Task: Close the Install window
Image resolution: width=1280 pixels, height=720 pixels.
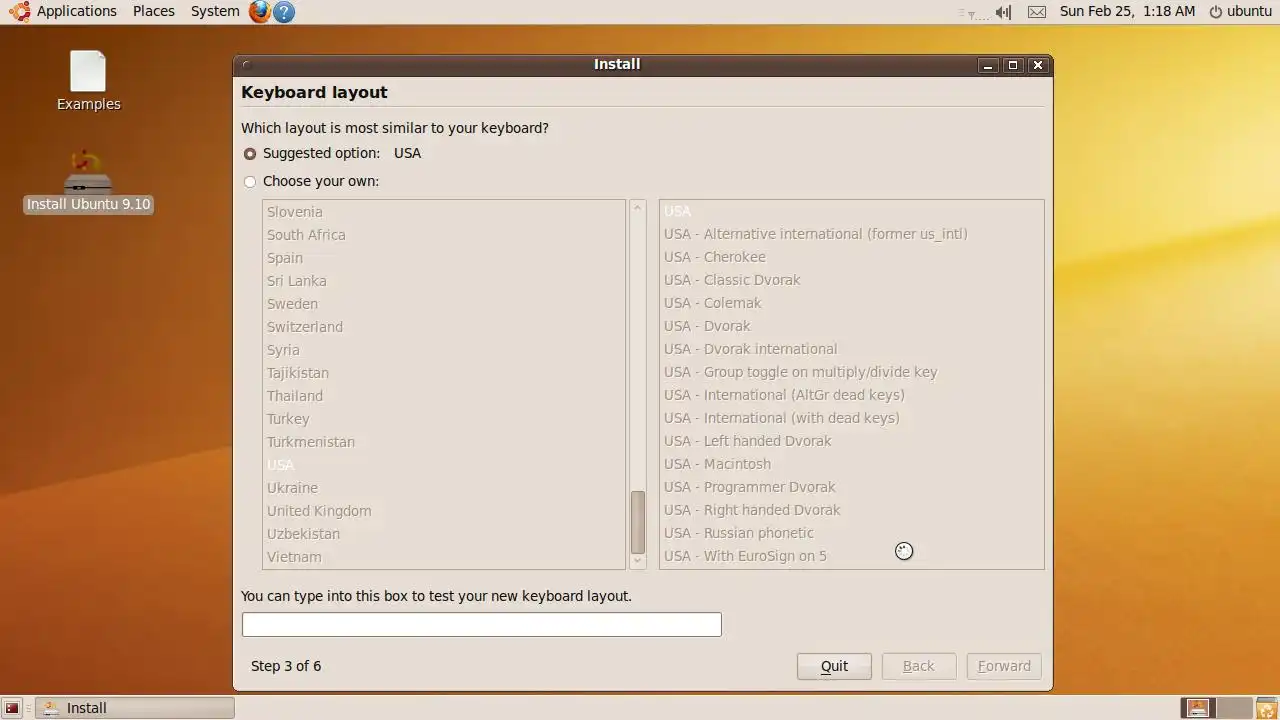Action: click(1037, 65)
